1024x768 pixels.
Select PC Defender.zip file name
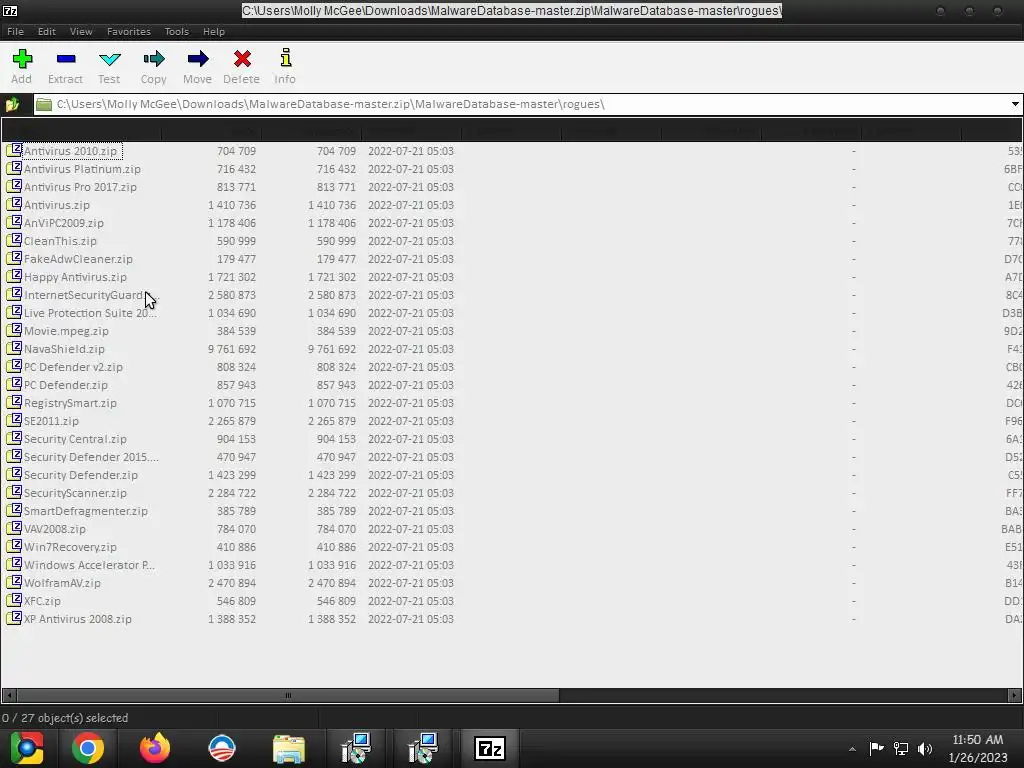[66, 385]
